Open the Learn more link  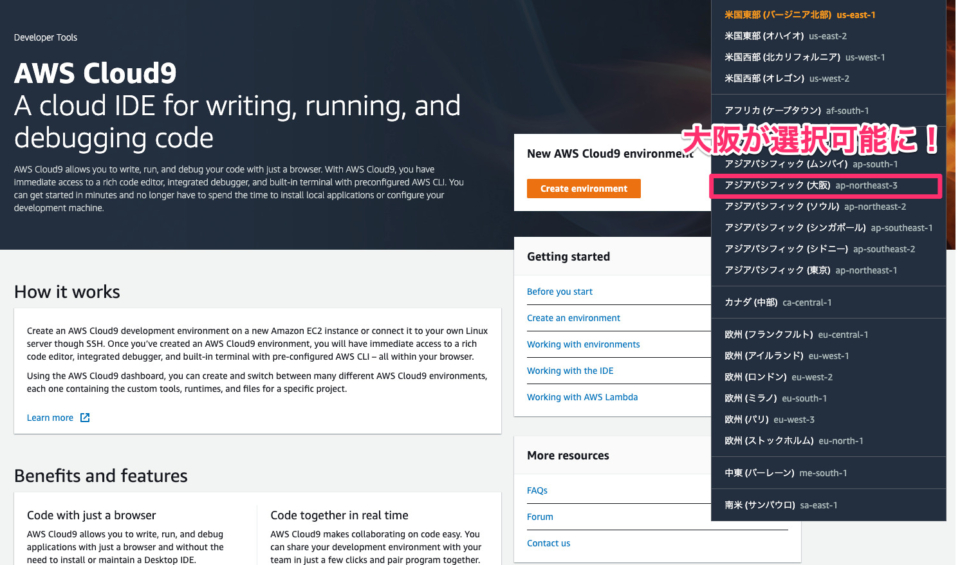coord(50,417)
